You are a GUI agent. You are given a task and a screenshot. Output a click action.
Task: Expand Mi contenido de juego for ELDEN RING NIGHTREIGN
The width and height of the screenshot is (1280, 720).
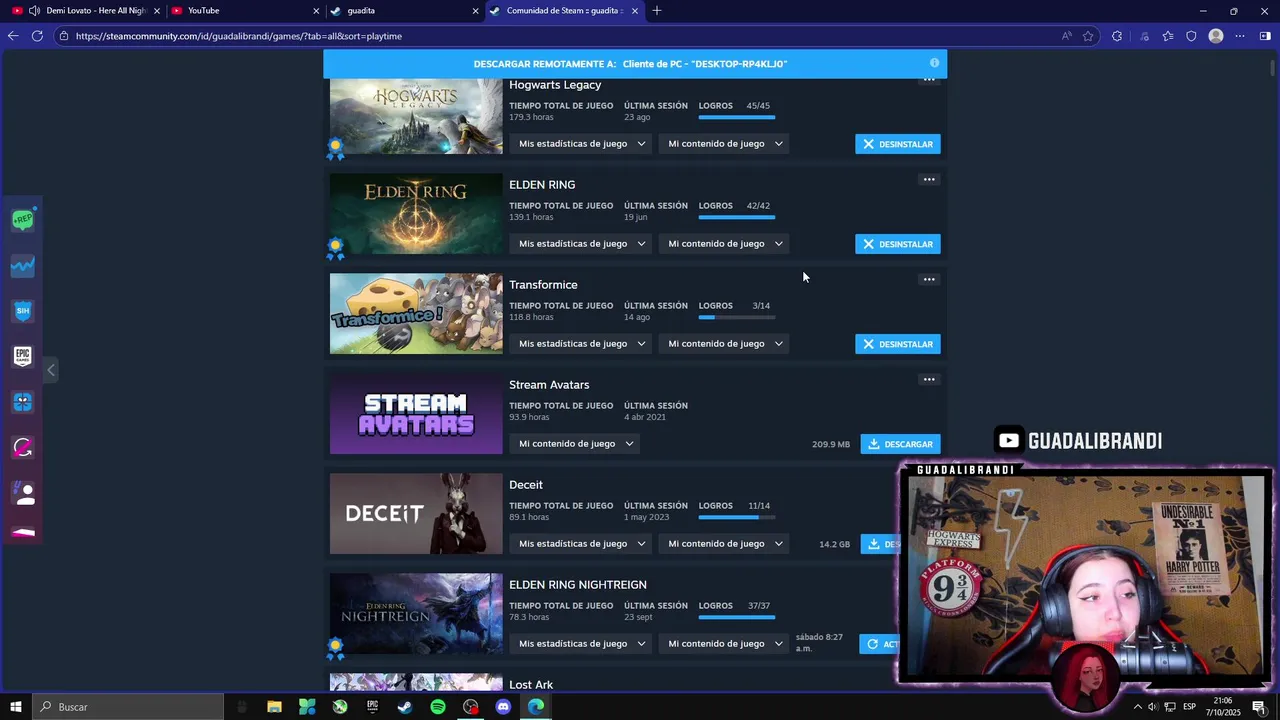725,644
